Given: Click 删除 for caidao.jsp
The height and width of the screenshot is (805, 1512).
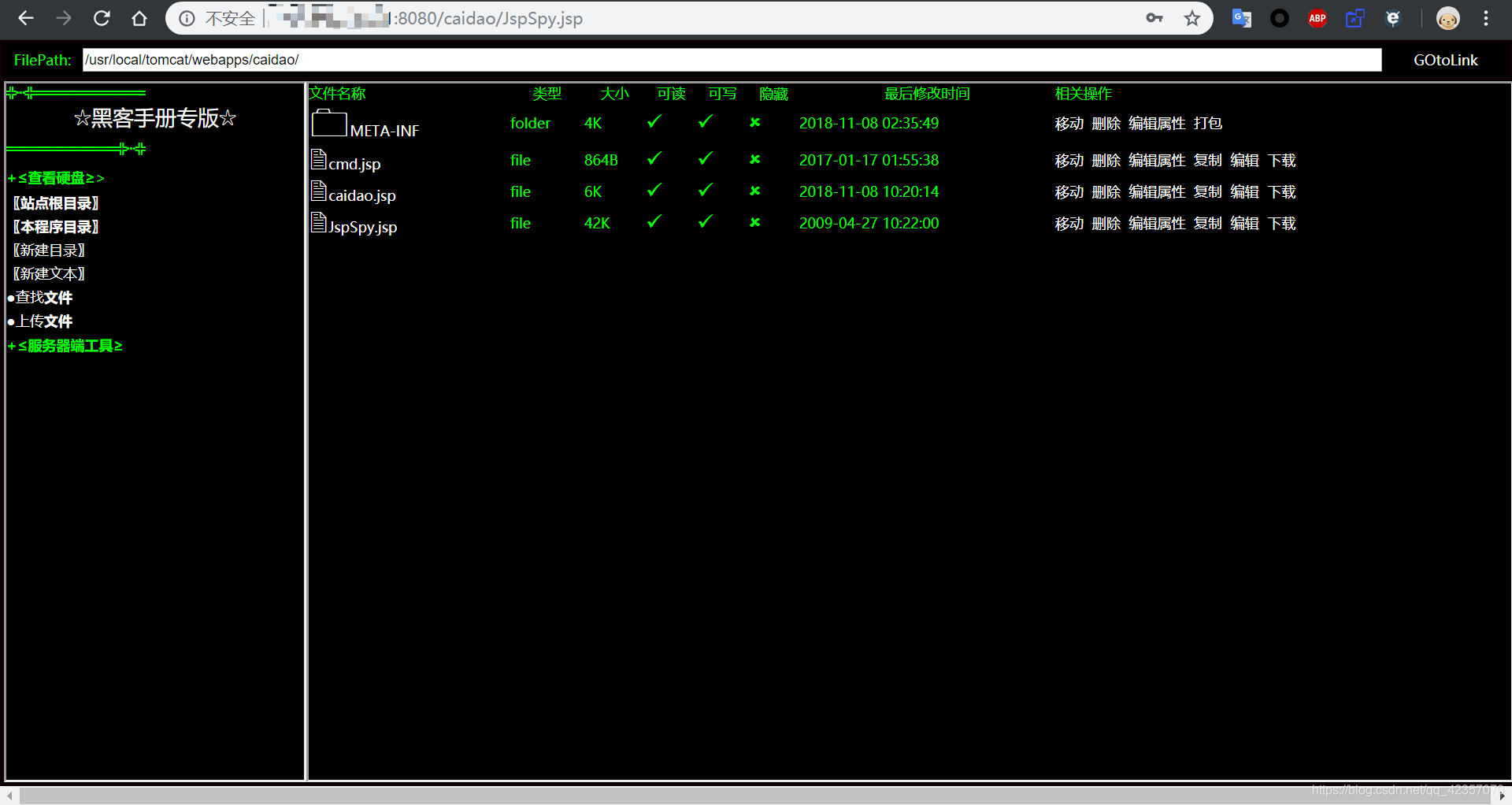Looking at the screenshot, I should [x=1106, y=192].
